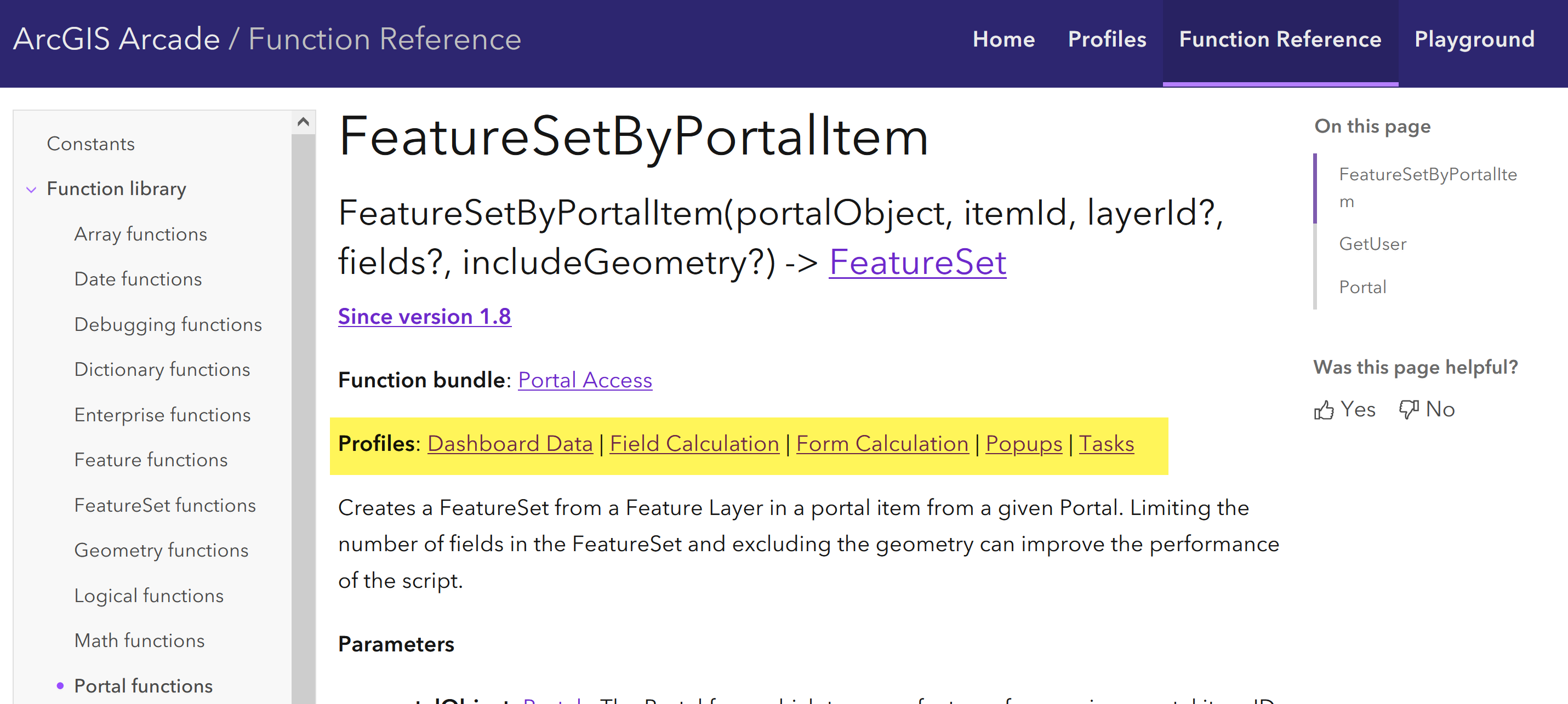Go to Field Calculation profile

tap(694, 444)
